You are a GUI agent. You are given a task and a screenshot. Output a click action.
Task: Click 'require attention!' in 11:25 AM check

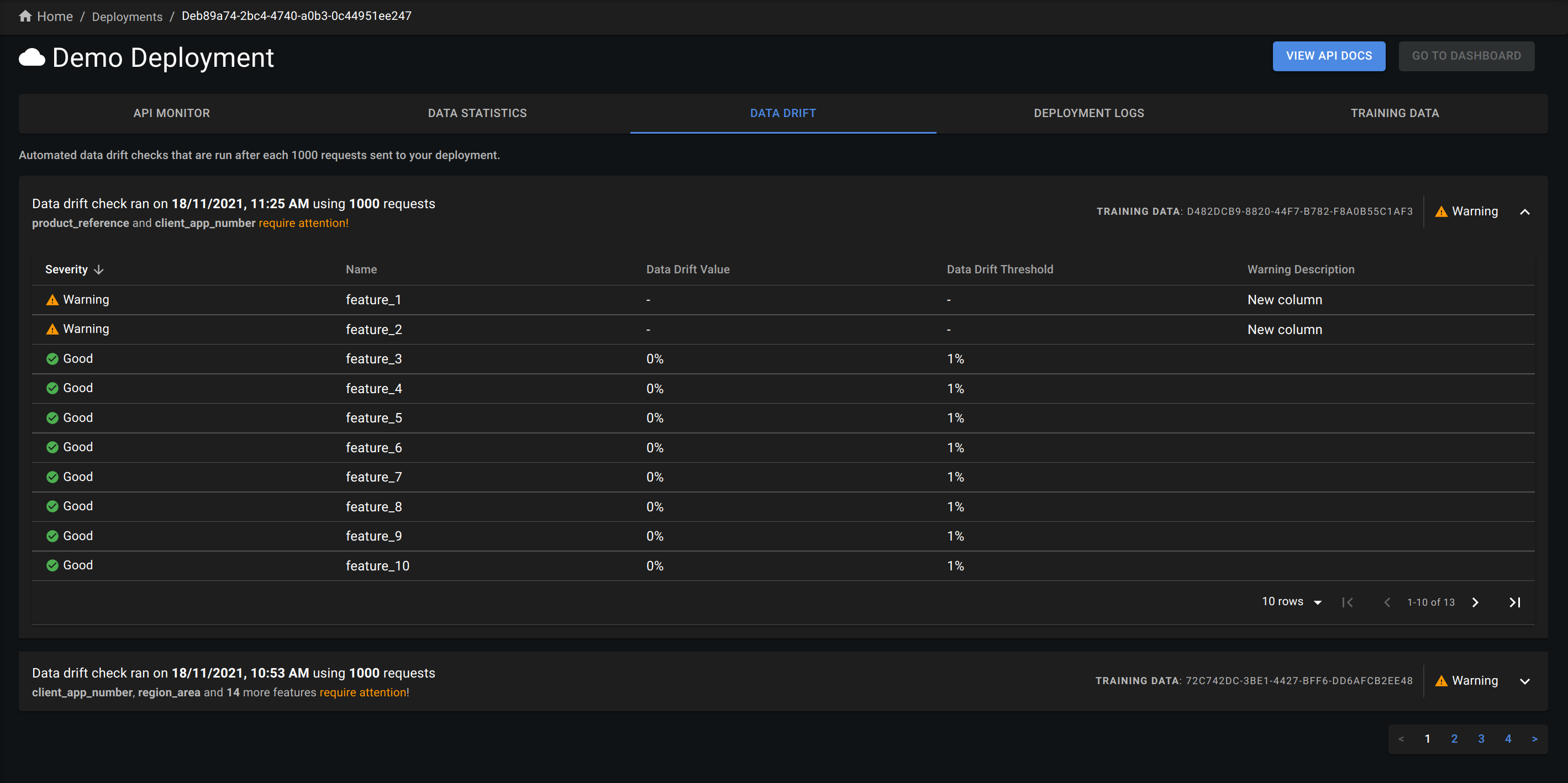[304, 223]
